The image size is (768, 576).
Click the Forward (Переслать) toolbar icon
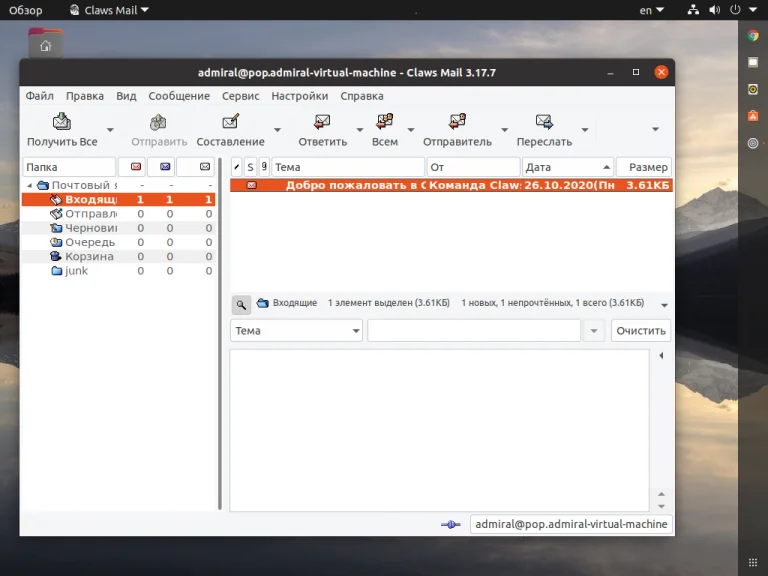[x=544, y=121]
